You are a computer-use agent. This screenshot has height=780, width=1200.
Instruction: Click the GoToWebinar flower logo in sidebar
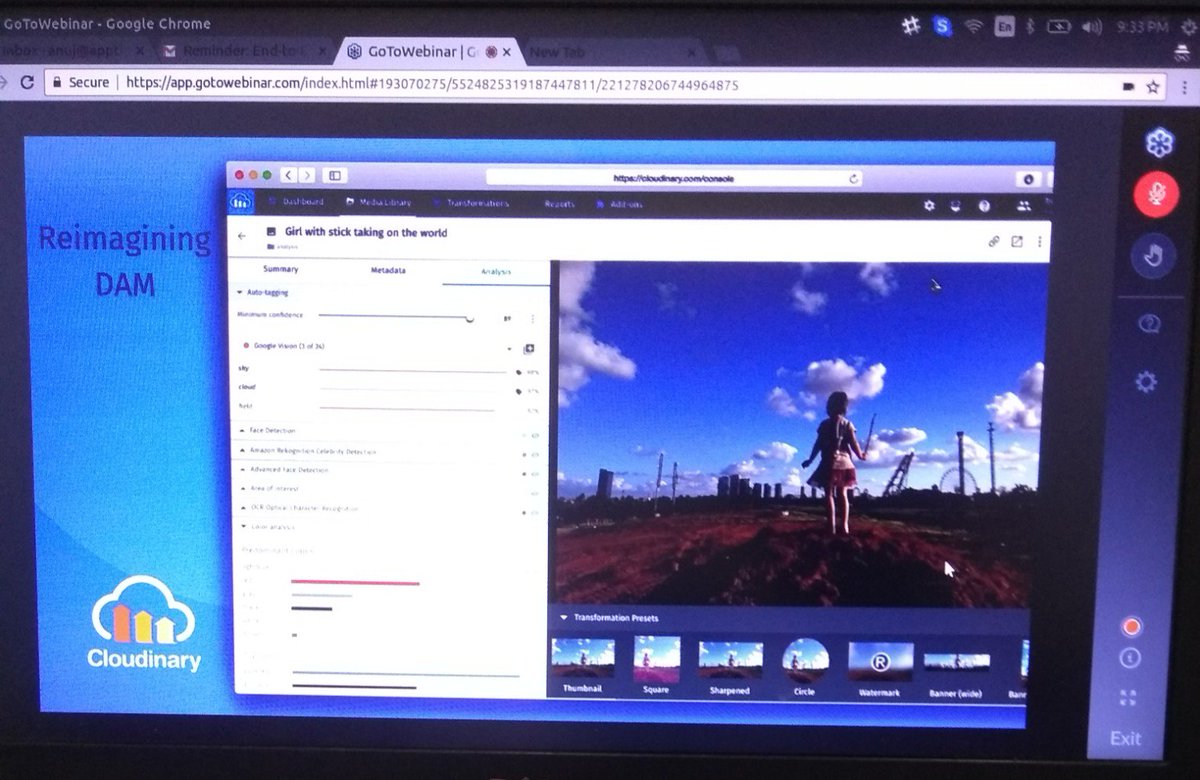point(1158,143)
